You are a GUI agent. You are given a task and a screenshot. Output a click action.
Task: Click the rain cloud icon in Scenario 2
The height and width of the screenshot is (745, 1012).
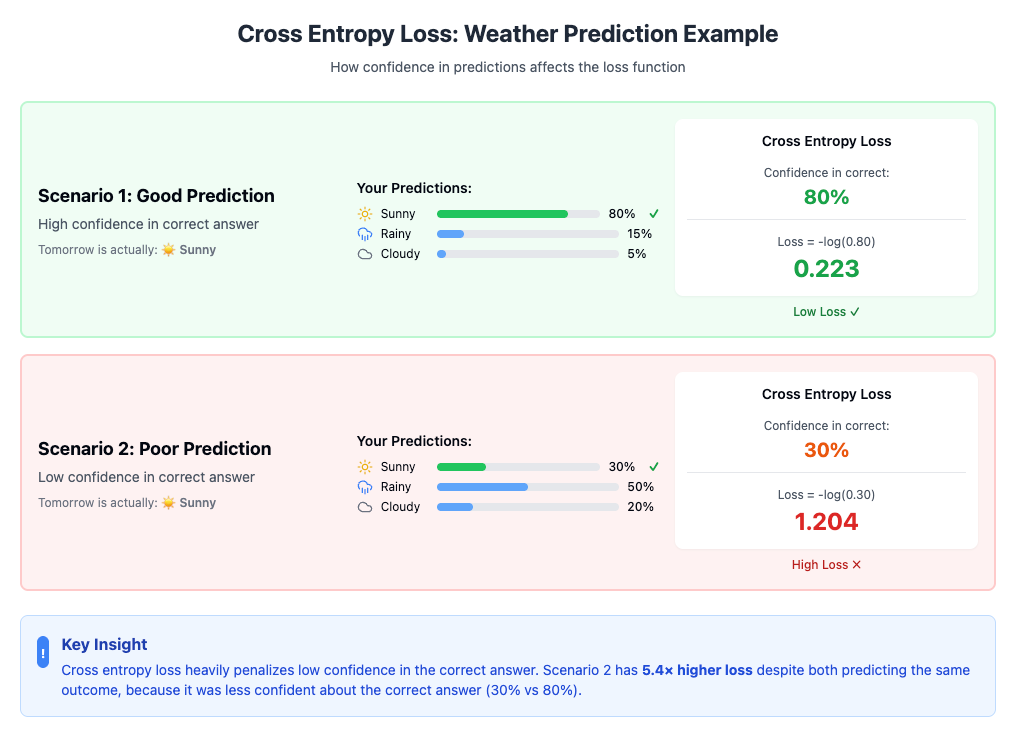[x=365, y=487]
